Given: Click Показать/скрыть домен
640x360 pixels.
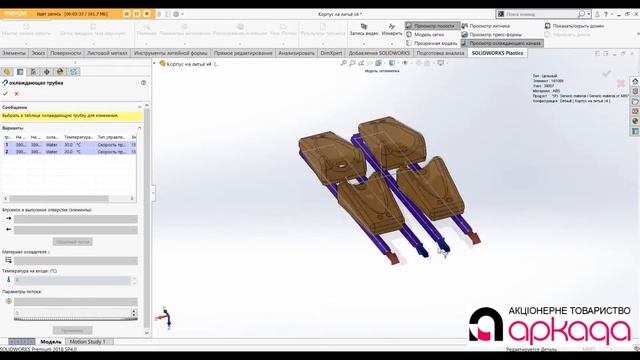Looking at the screenshot, I should 574,26.
